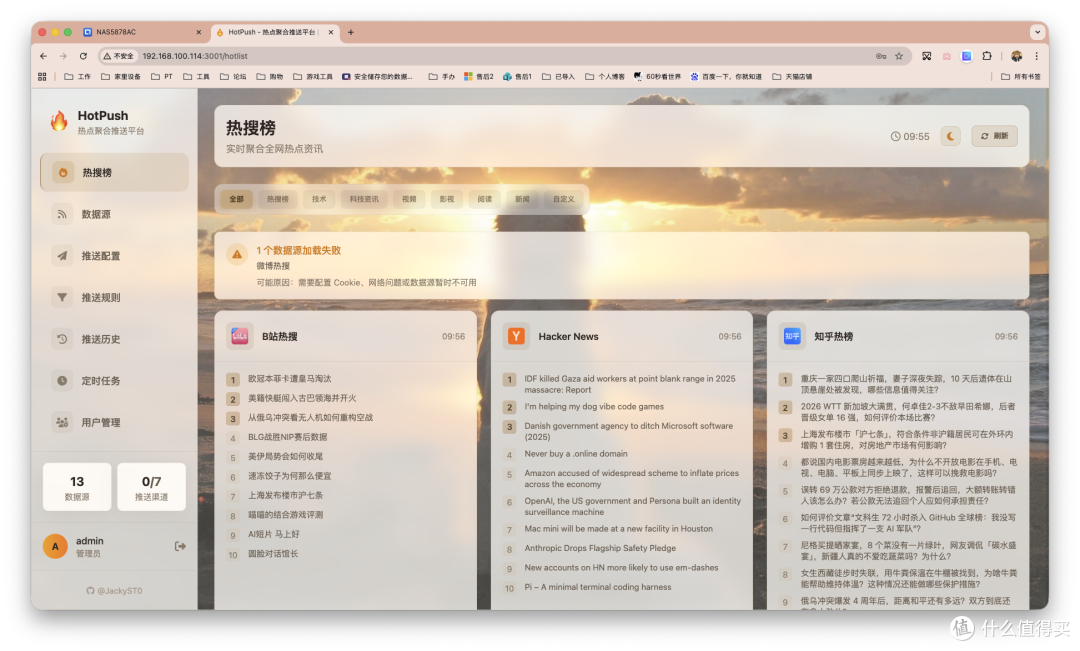This screenshot has width=1080, height=651.
Task: Open browser profile avatar
Action: pyautogui.click(x=1016, y=56)
